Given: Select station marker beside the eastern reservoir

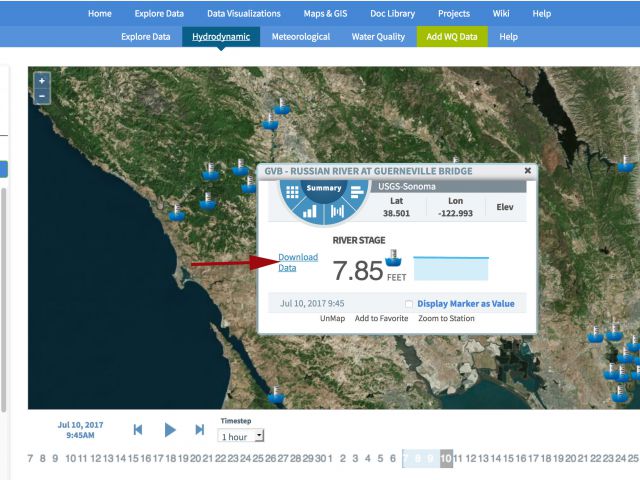Looking at the screenshot, I should click(x=625, y=164).
